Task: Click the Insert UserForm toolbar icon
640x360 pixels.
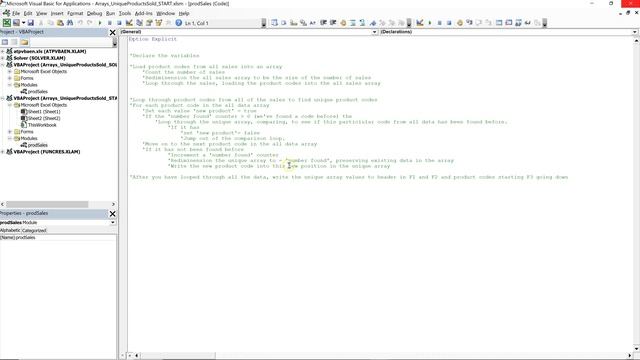Action: point(16,23)
